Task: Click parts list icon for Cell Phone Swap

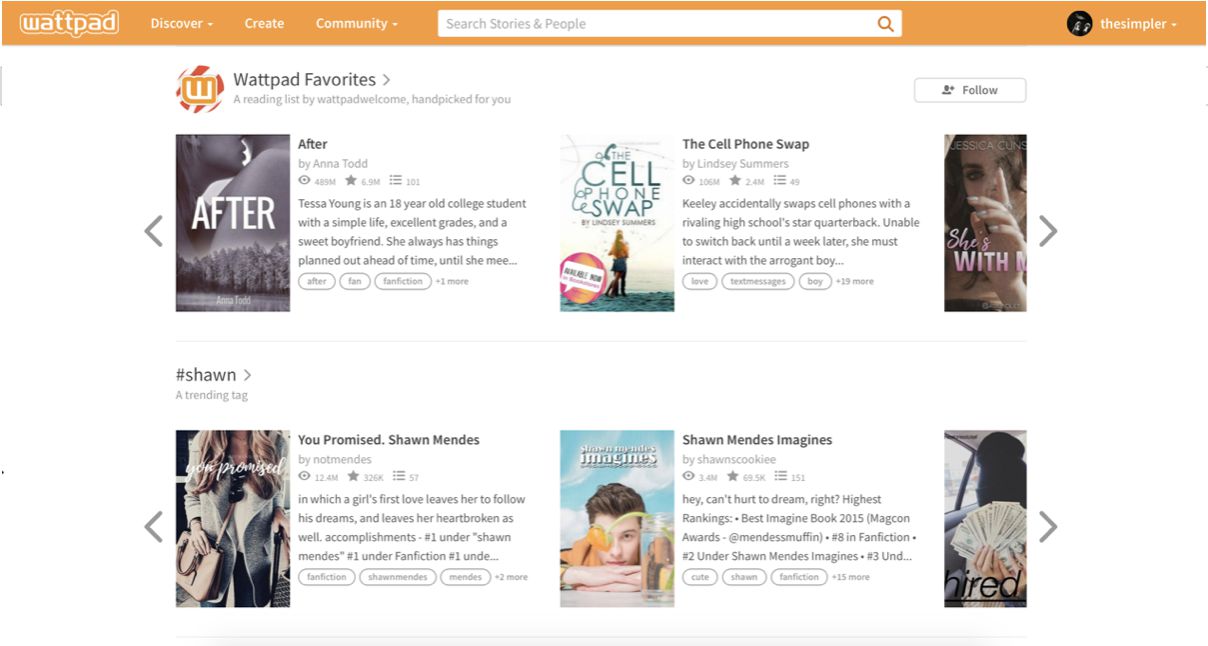Action: coord(780,181)
